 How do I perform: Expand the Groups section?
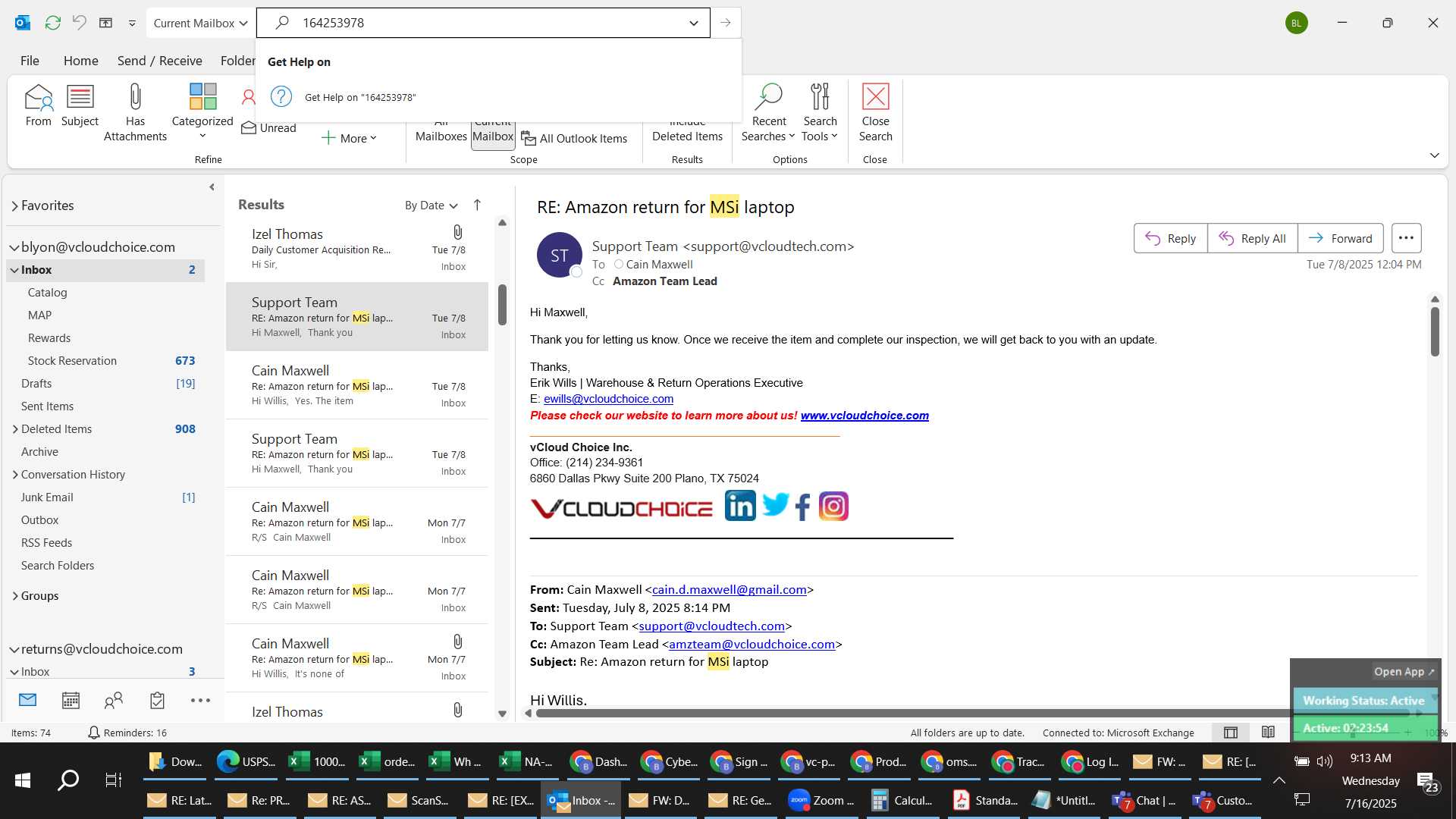coord(14,596)
